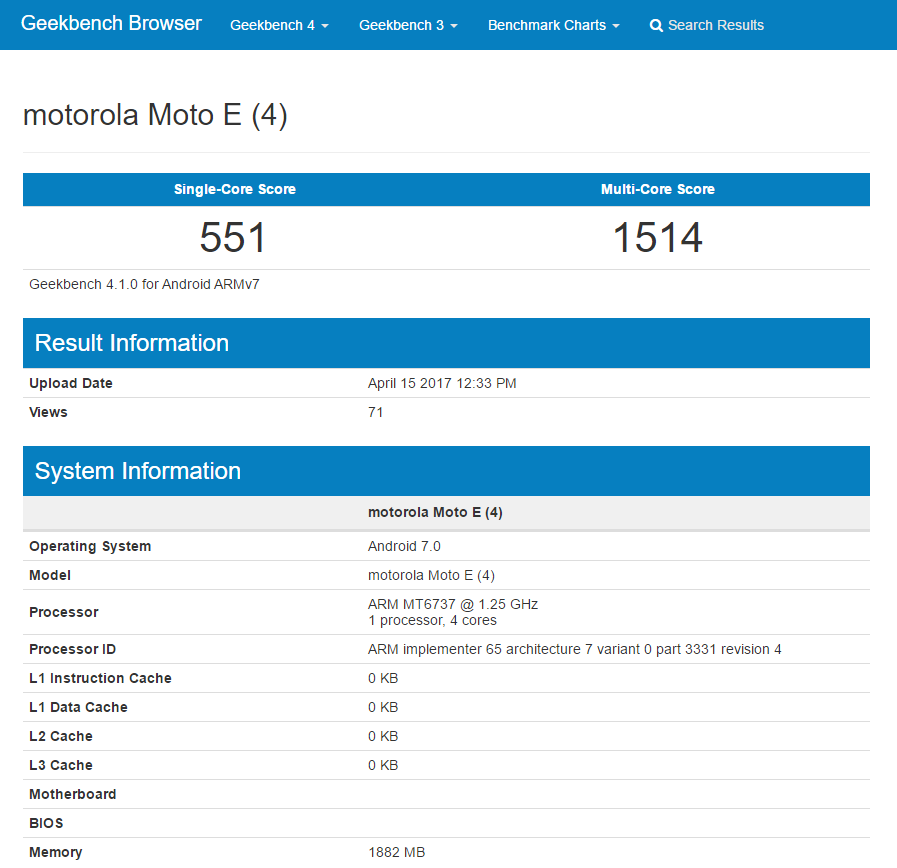Select the L3 Cache 0 KB value
The image size is (897, 868).
tap(383, 766)
